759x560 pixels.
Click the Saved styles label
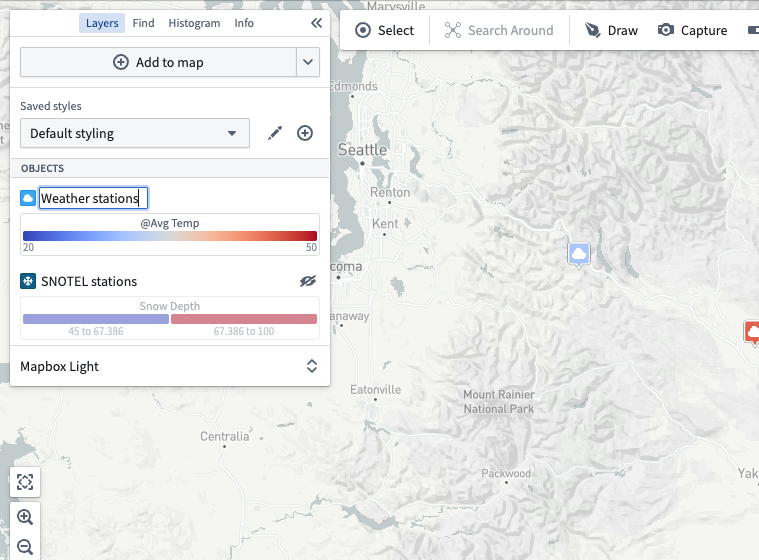(x=51, y=106)
